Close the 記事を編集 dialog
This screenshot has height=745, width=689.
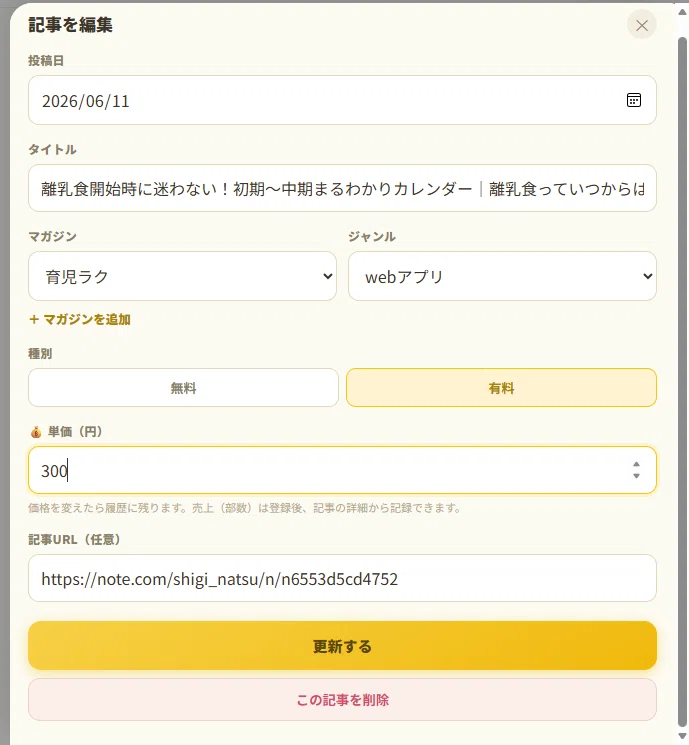641,25
